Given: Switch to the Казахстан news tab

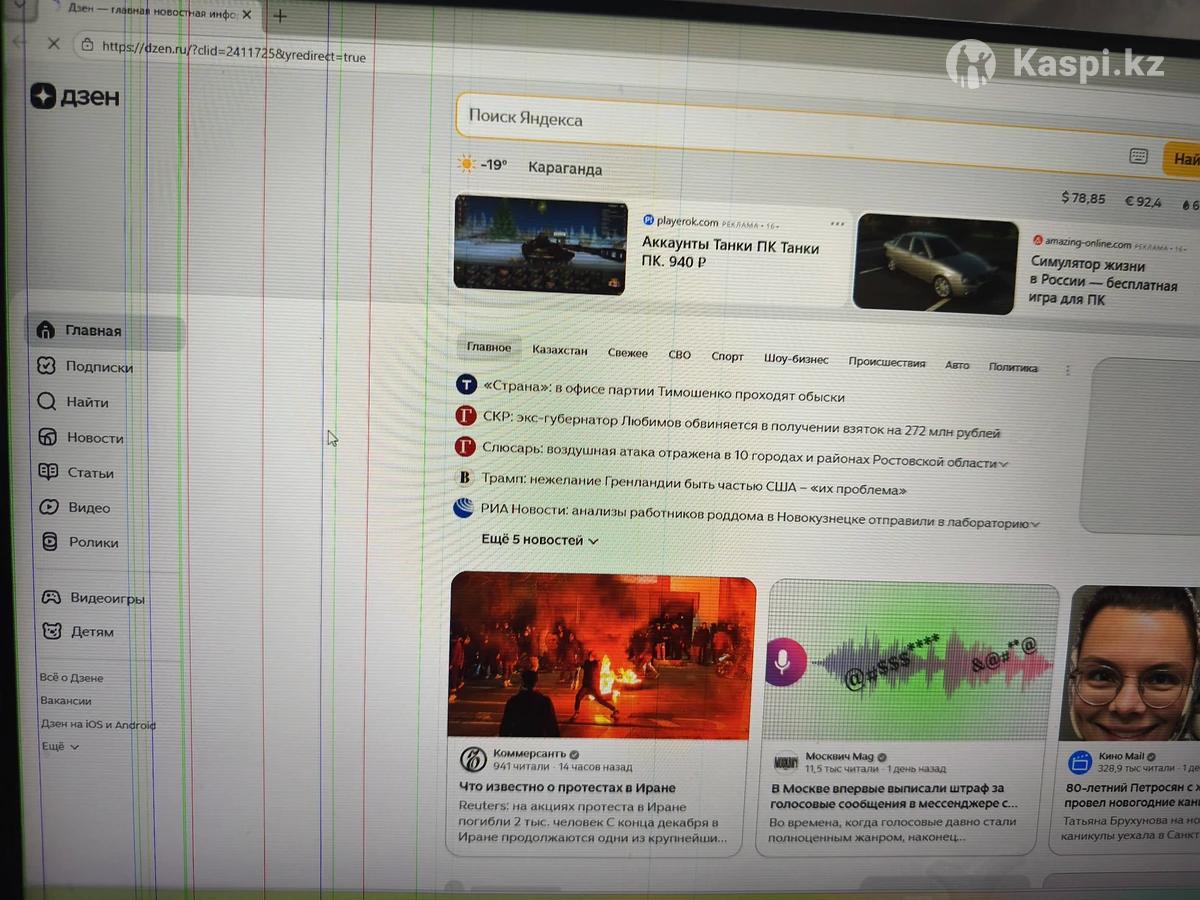Looking at the screenshot, I should click(x=559, y=351).
